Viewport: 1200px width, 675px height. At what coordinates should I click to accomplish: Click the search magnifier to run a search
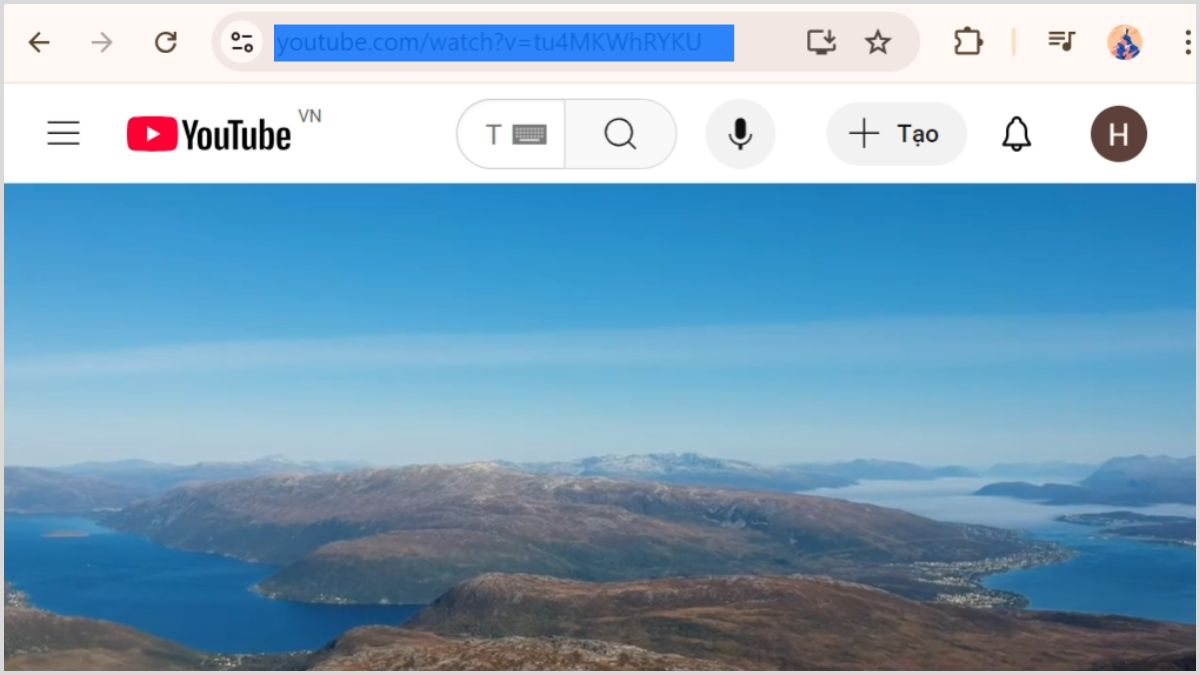[x=621, y=133]
